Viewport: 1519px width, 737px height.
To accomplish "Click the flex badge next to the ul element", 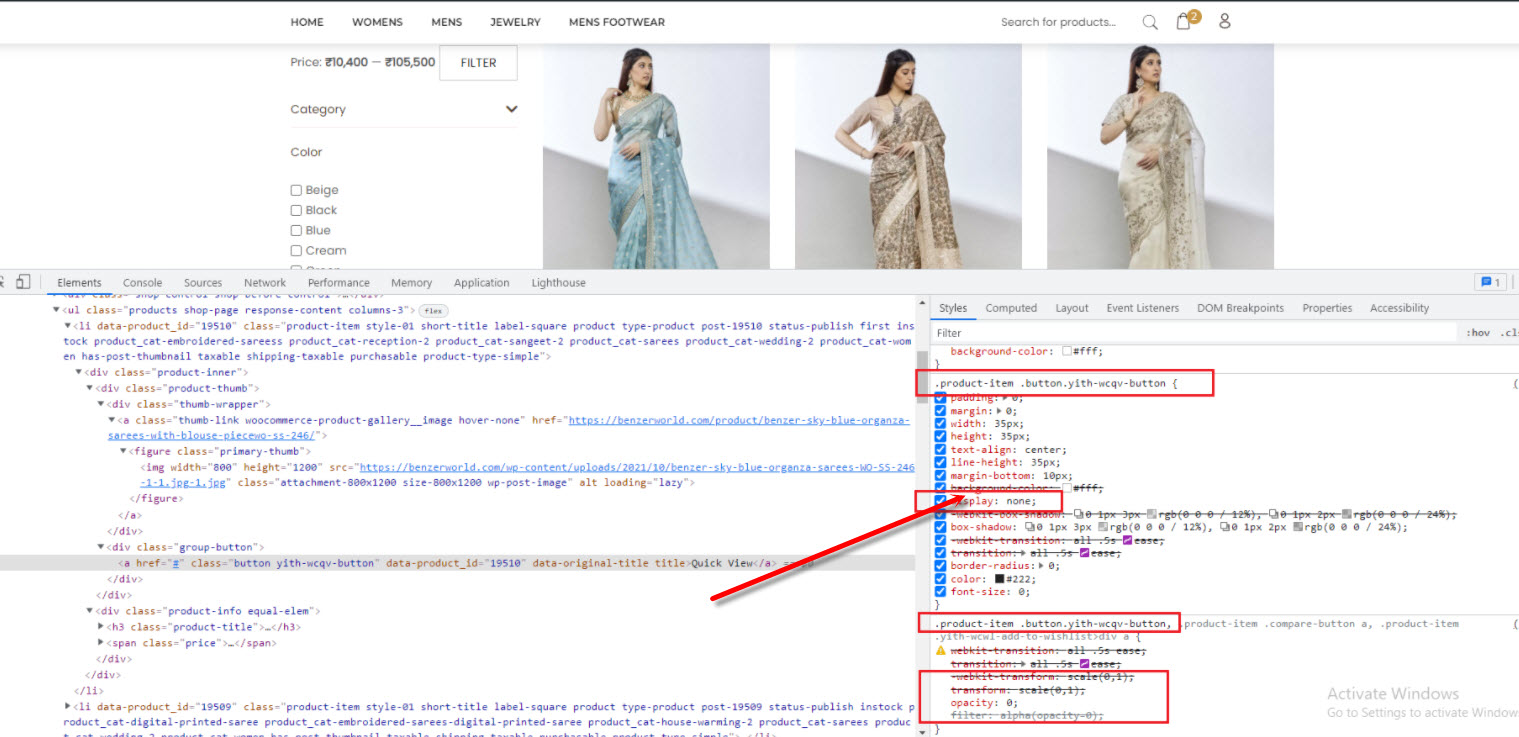I will pos(433,310).
